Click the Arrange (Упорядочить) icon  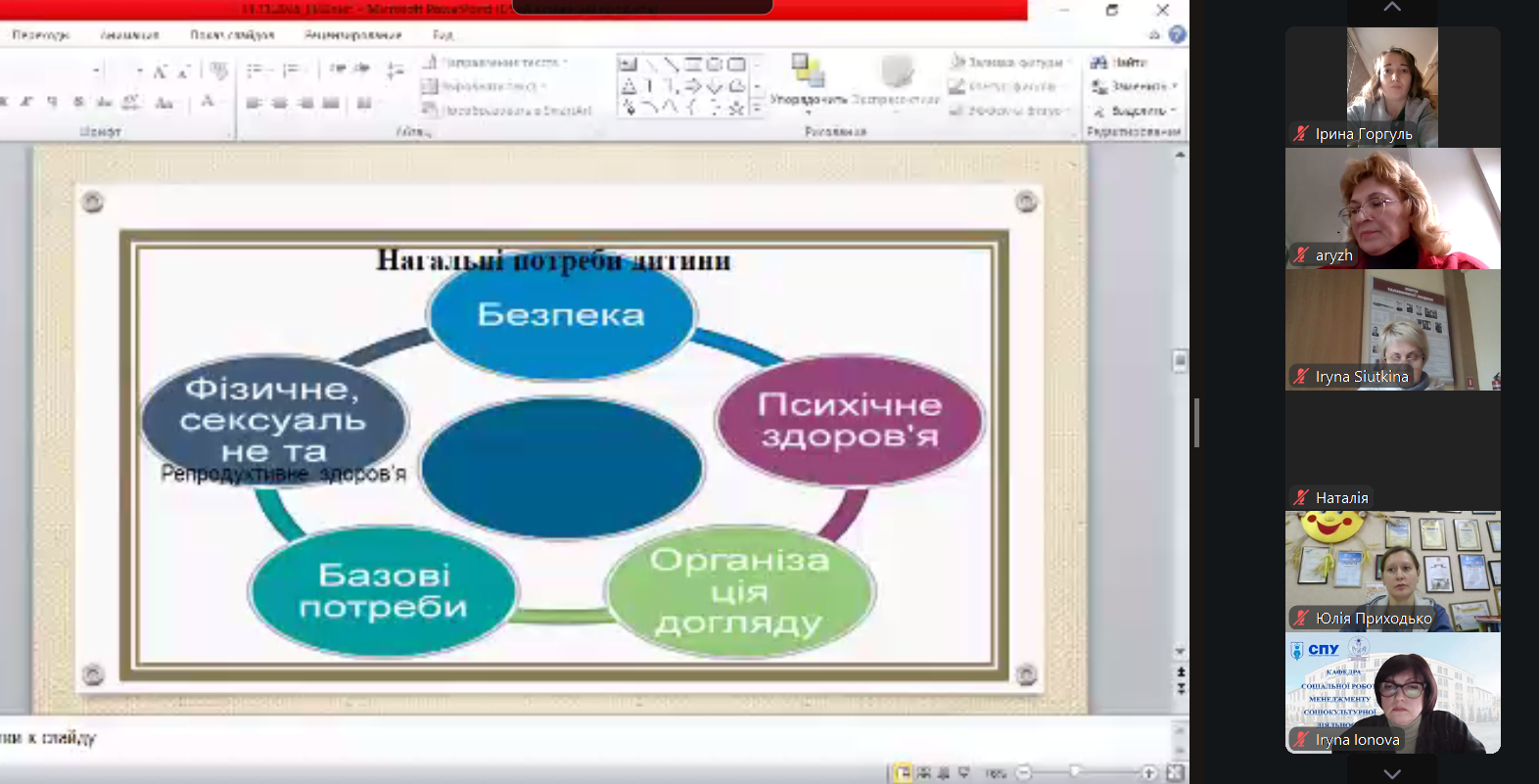coord(808,76)
